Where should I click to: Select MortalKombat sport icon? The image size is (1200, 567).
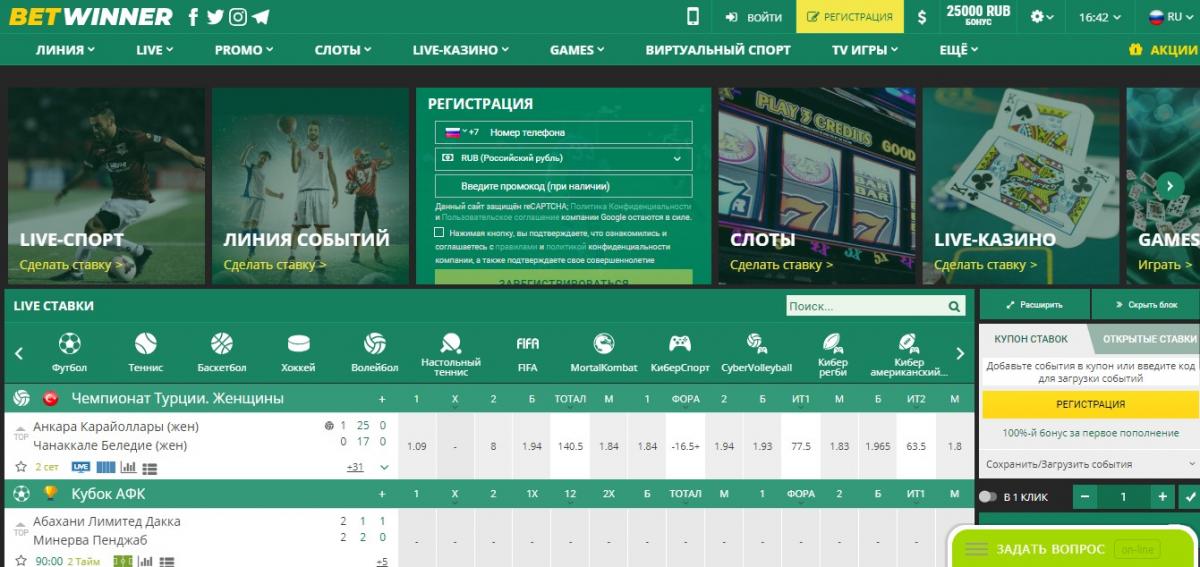coord(604,344)
